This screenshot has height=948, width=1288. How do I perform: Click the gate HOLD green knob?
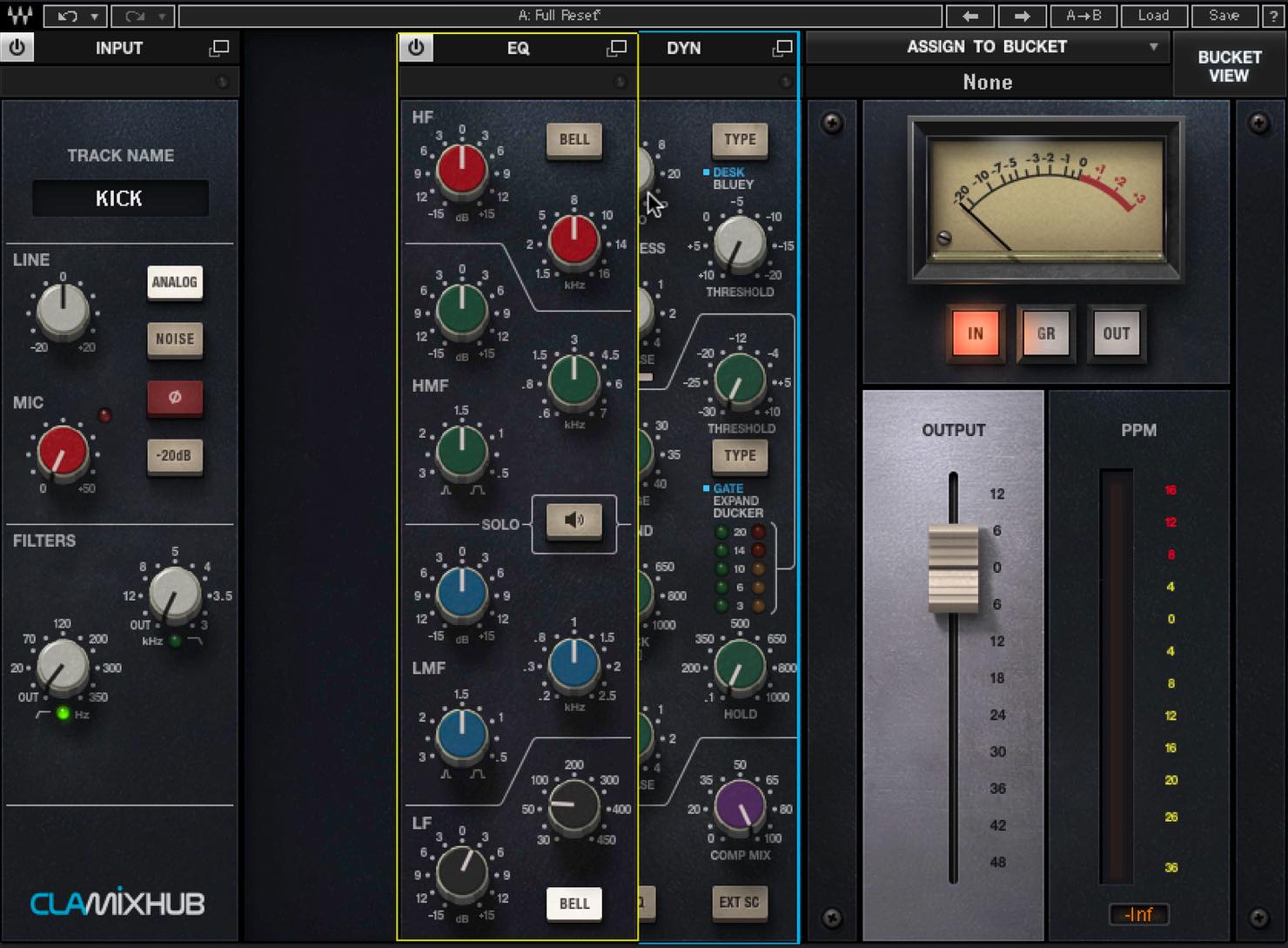coord(740,668)
